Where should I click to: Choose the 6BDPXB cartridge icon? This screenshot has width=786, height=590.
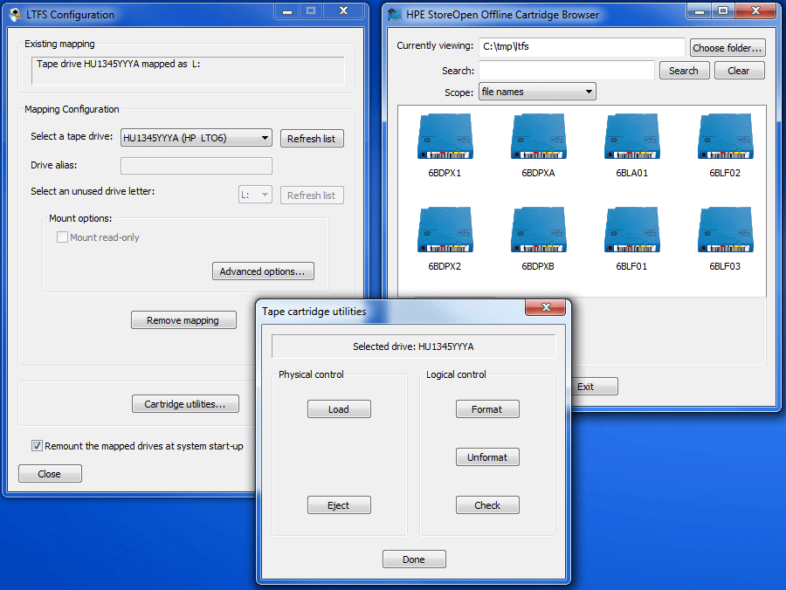538,231
